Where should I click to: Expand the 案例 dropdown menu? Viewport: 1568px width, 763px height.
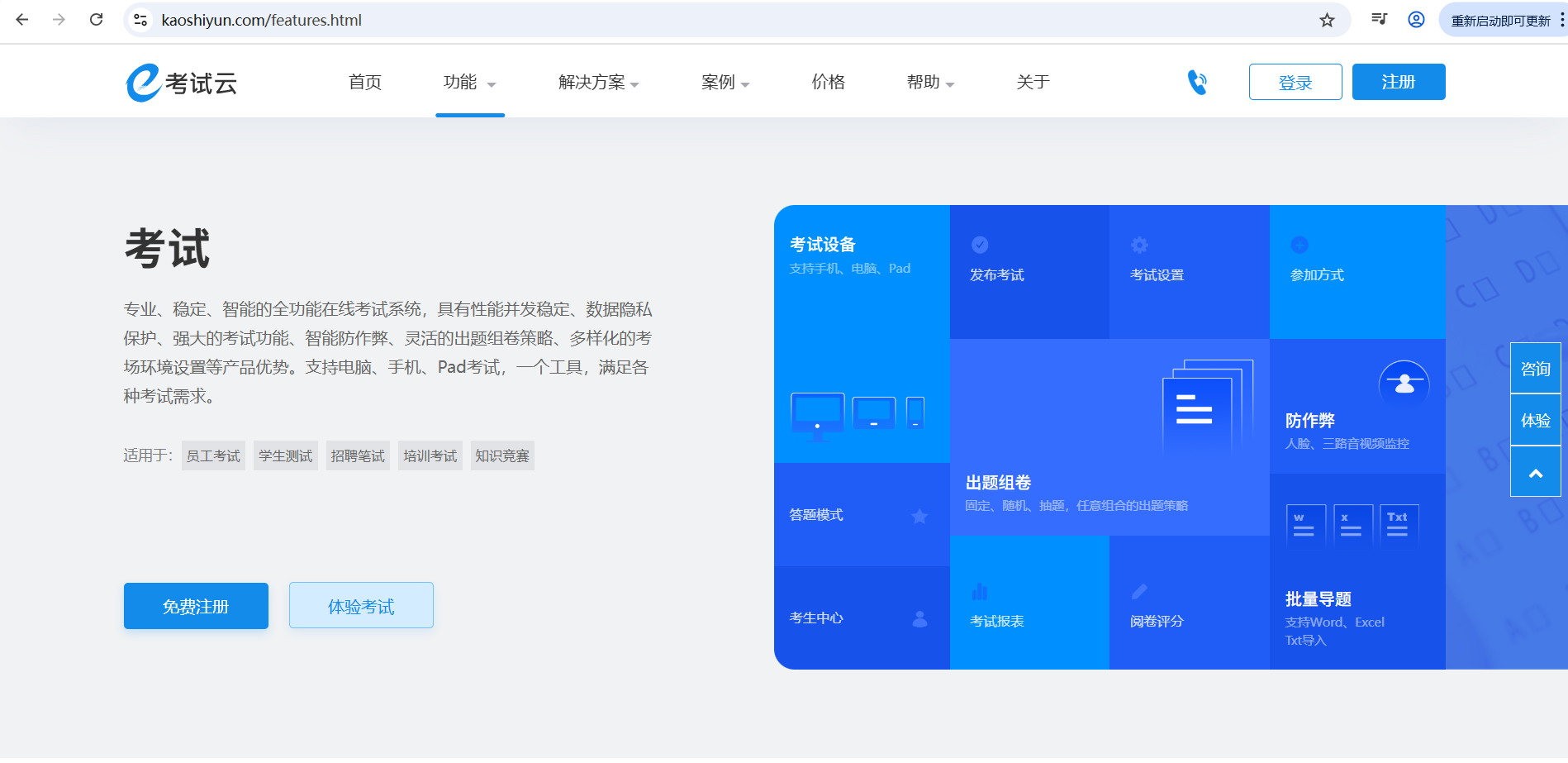[x=725, y=82]
